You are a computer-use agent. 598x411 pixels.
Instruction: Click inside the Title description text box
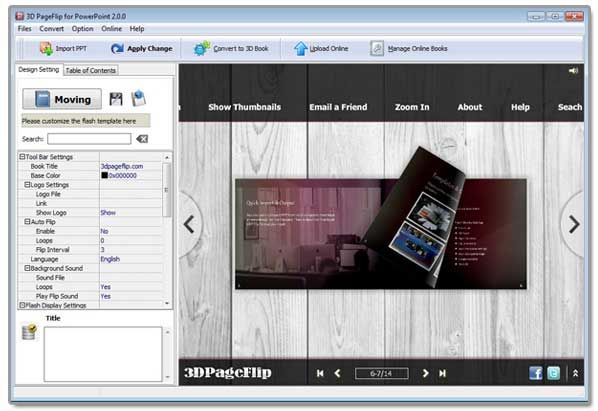pos(103,354)
